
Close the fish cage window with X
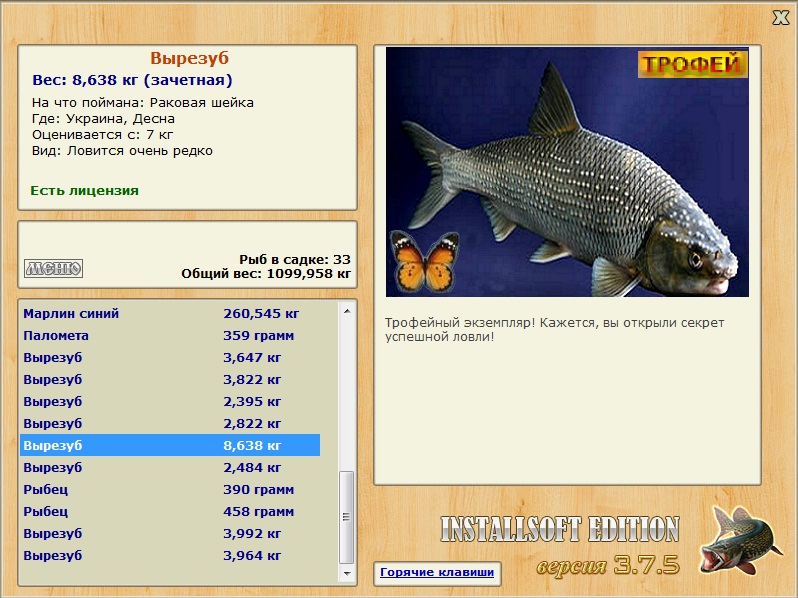(780, 17)
